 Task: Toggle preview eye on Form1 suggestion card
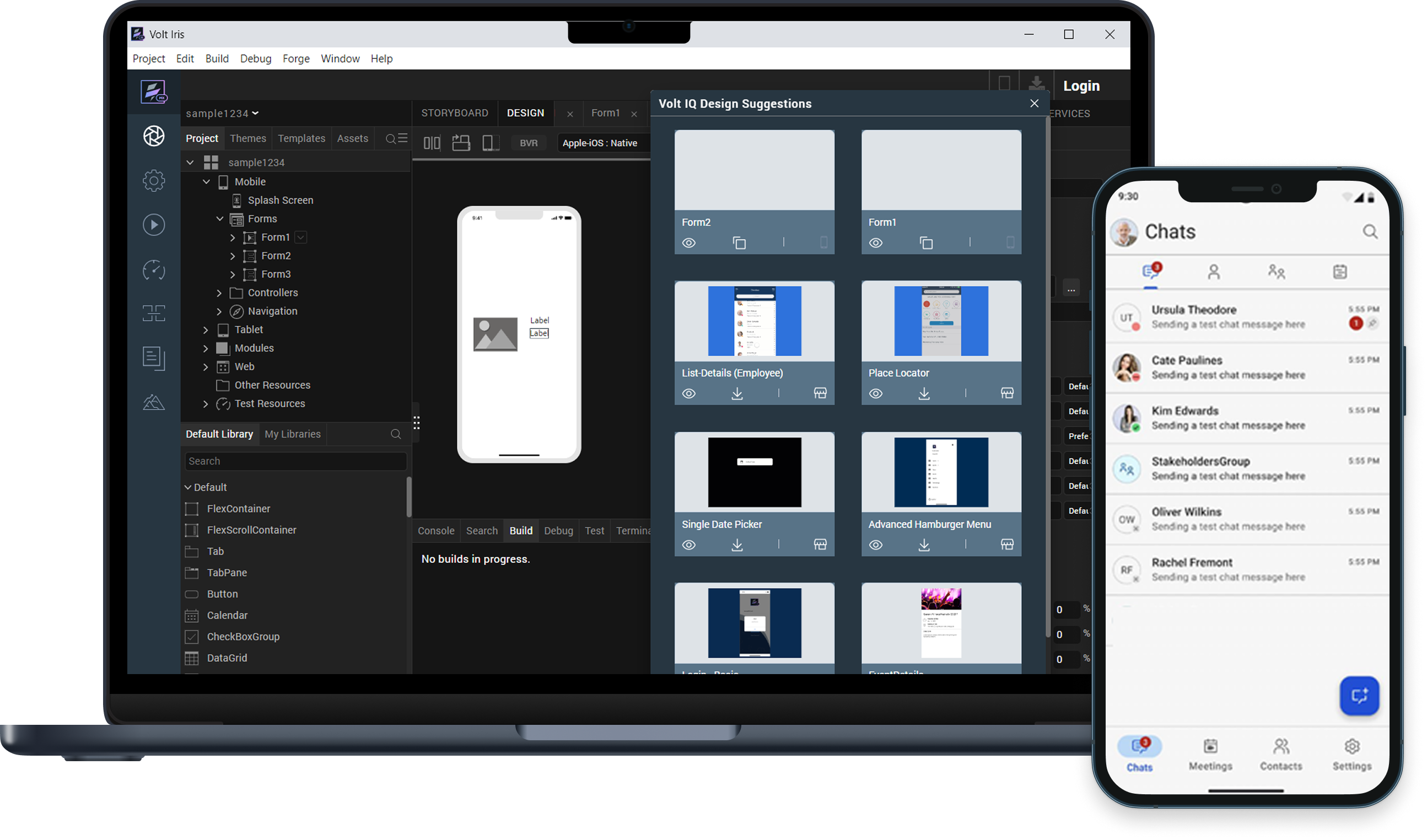click(875, 243)
